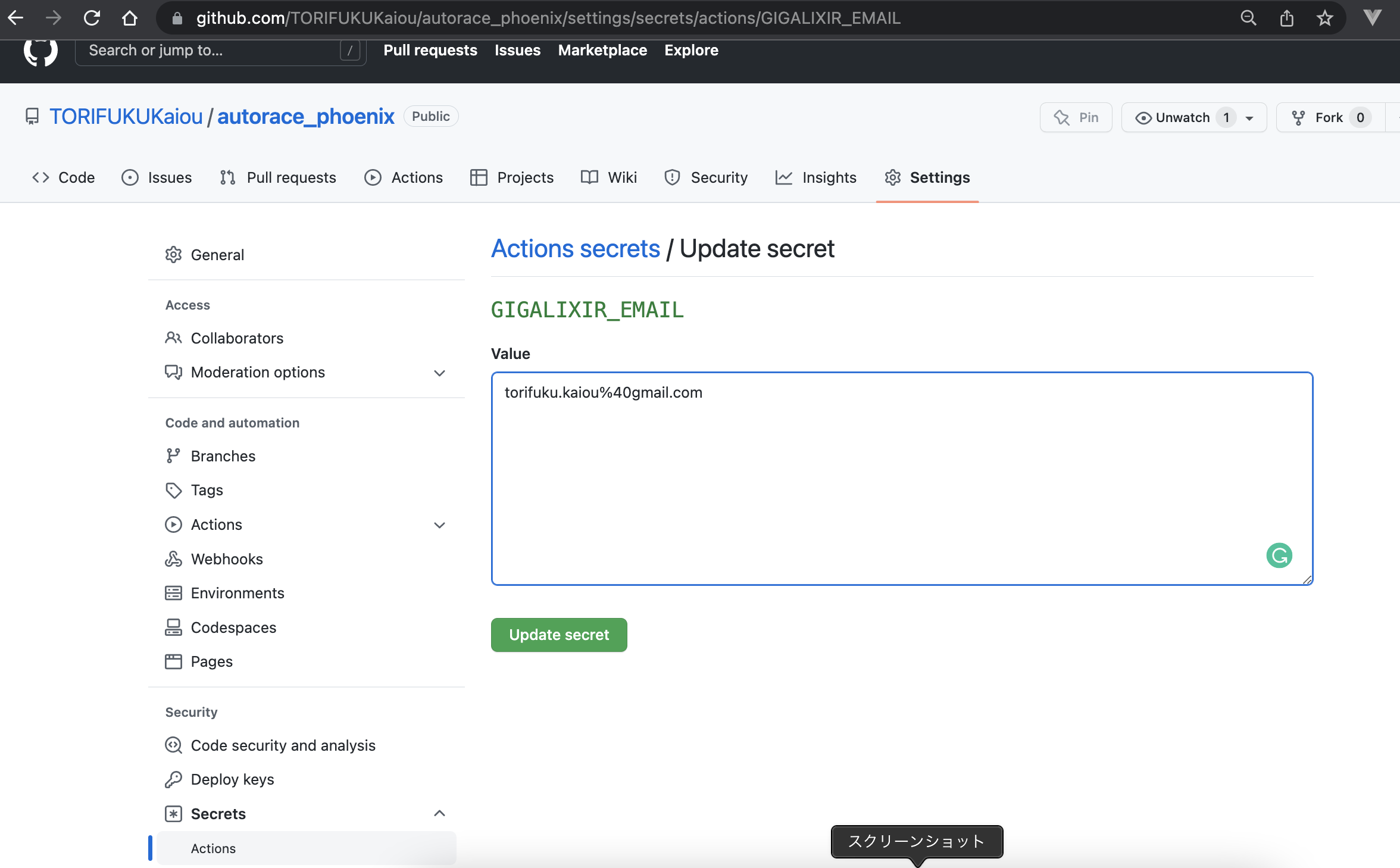Expand the Actions section chevron in sidebar
Screen dimensions: 1400x868
pyautogui.click(x=439, y=525)
